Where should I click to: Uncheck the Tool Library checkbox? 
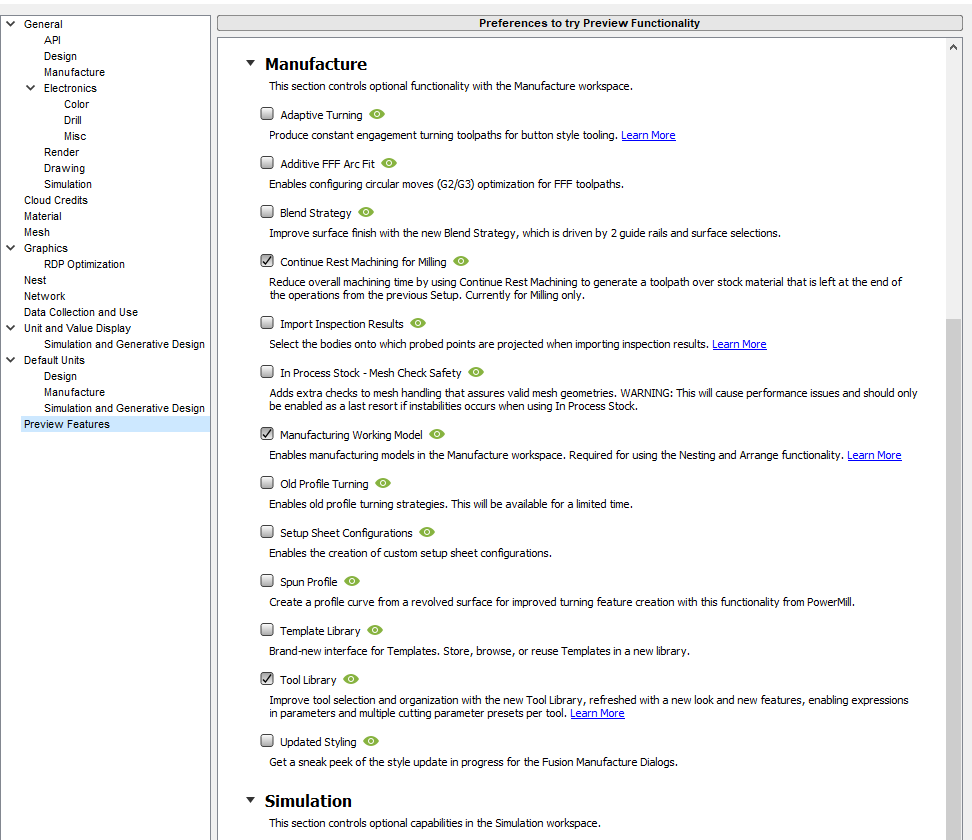(x=267, y=678)
